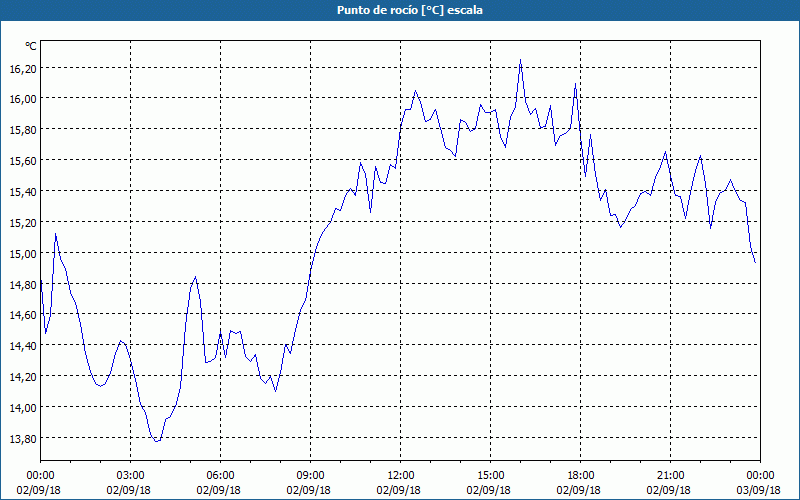Select the 16,00 label on the y-axis

pyautogui.click(x=23, y=99)
